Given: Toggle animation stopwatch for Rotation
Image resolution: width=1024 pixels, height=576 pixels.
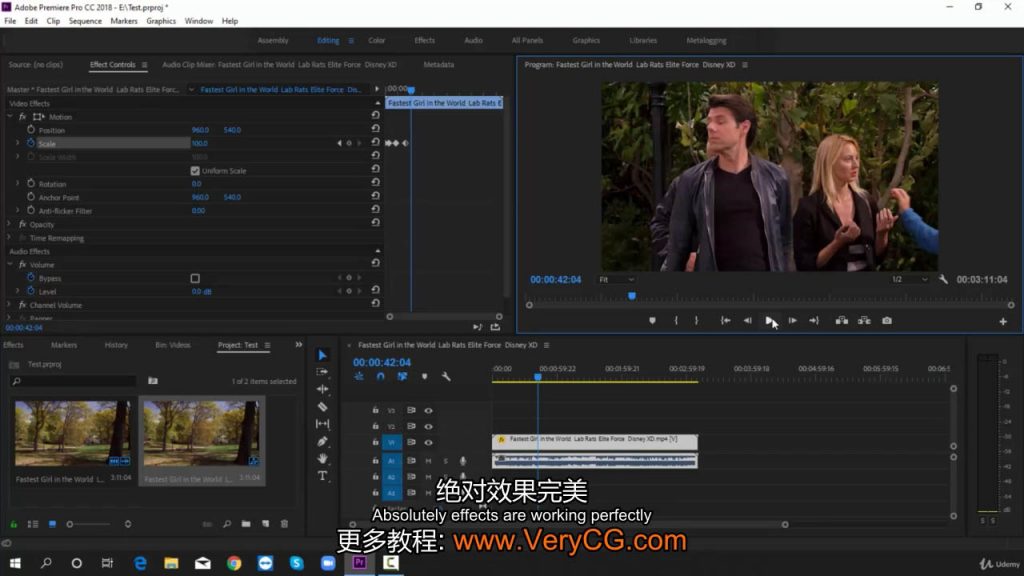Looking at the screenshot, I should coord(31,184).
